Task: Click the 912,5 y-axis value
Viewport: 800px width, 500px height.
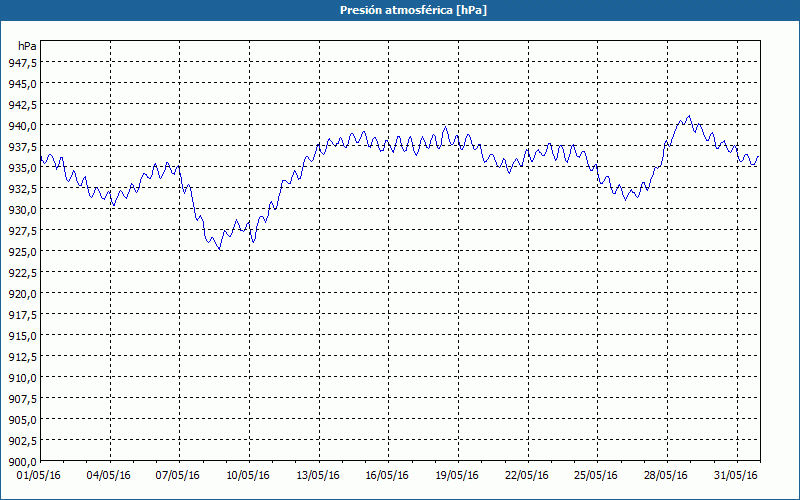Action: (x=22, y=356)
